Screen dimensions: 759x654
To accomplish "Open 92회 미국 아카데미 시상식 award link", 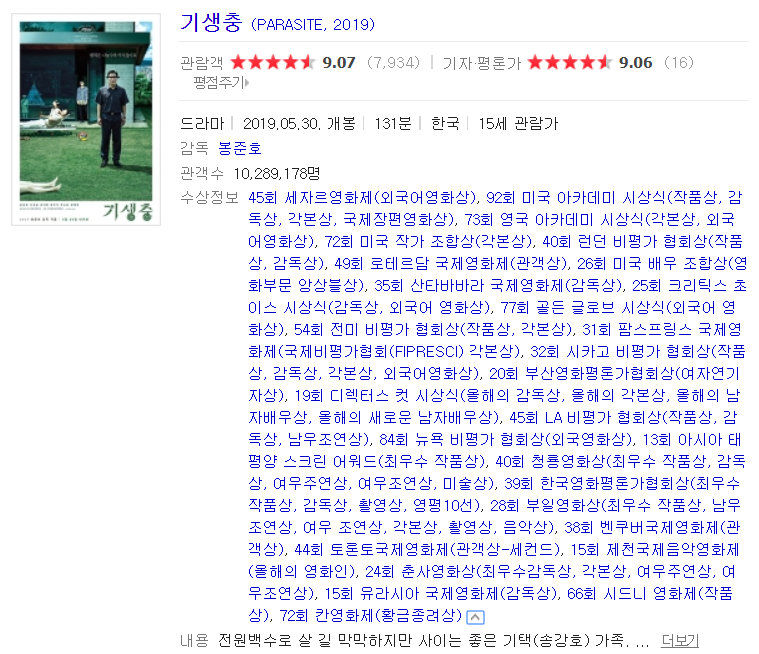I will [576, 198].
